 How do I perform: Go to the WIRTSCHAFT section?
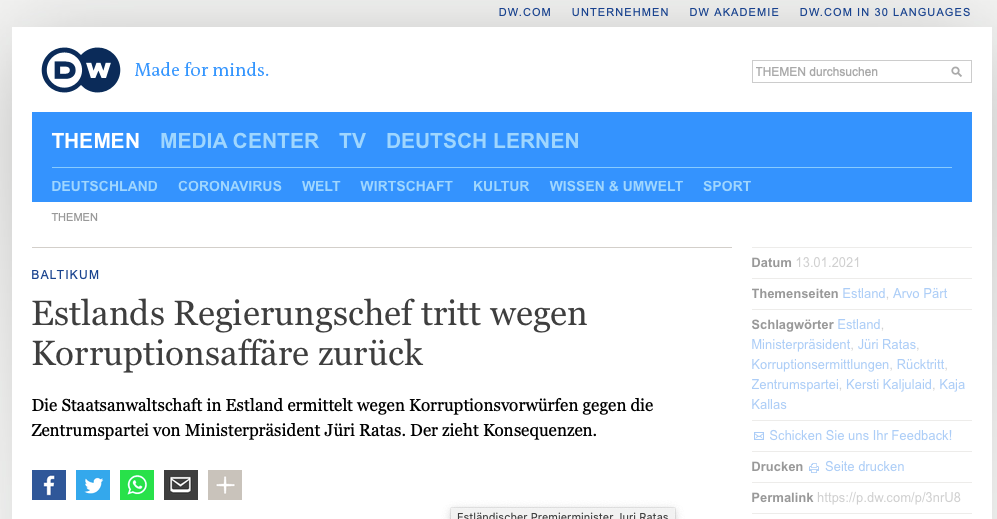point(406,186)
